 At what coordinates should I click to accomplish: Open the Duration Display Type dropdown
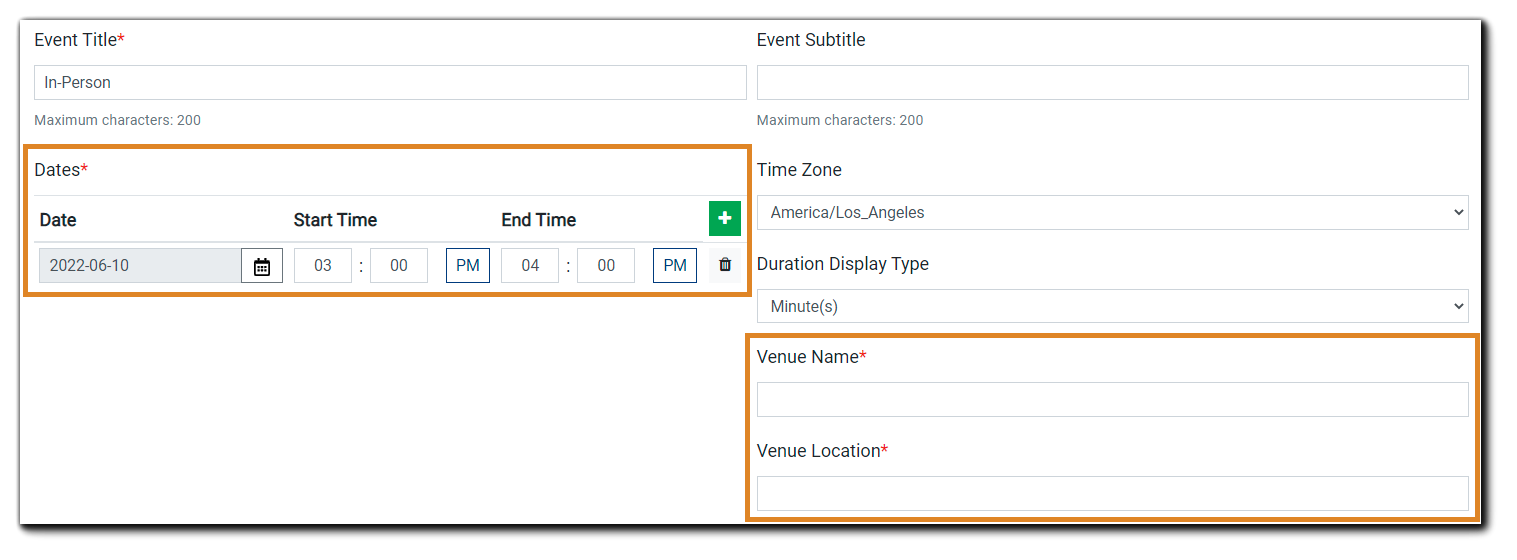[1112, 306]
